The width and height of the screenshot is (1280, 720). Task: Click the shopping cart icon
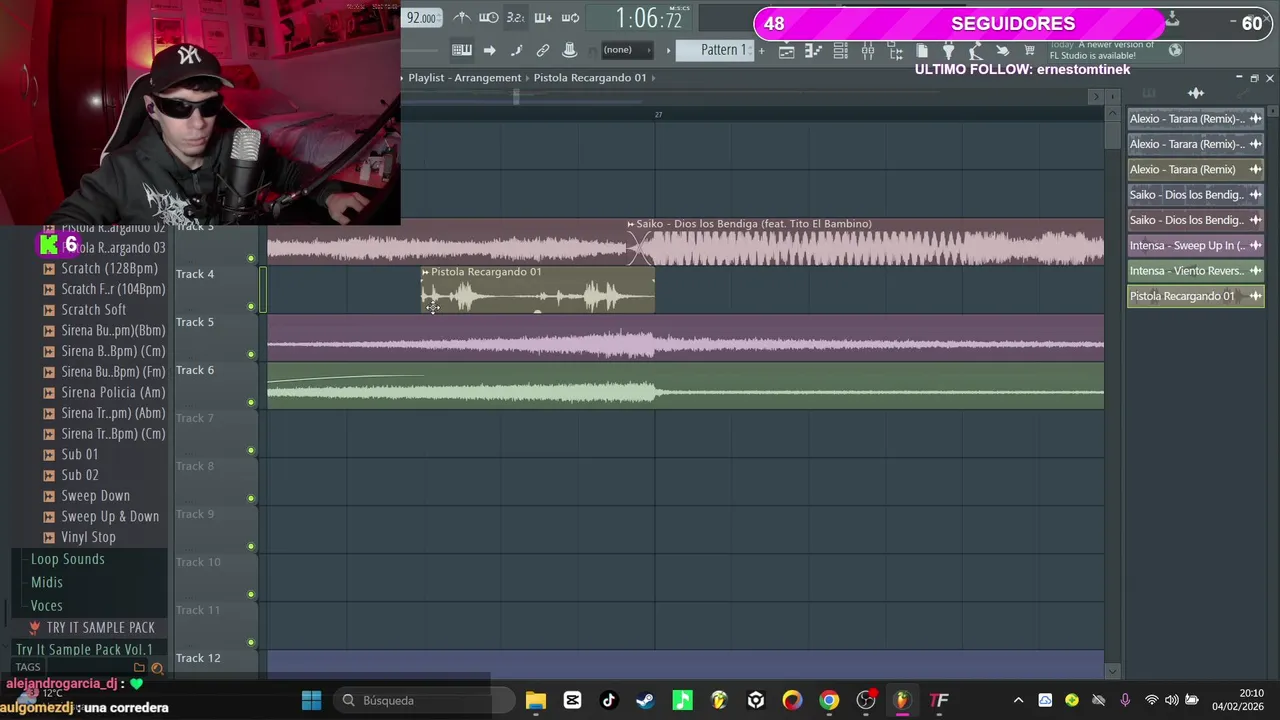click(x=1029, y=50)
